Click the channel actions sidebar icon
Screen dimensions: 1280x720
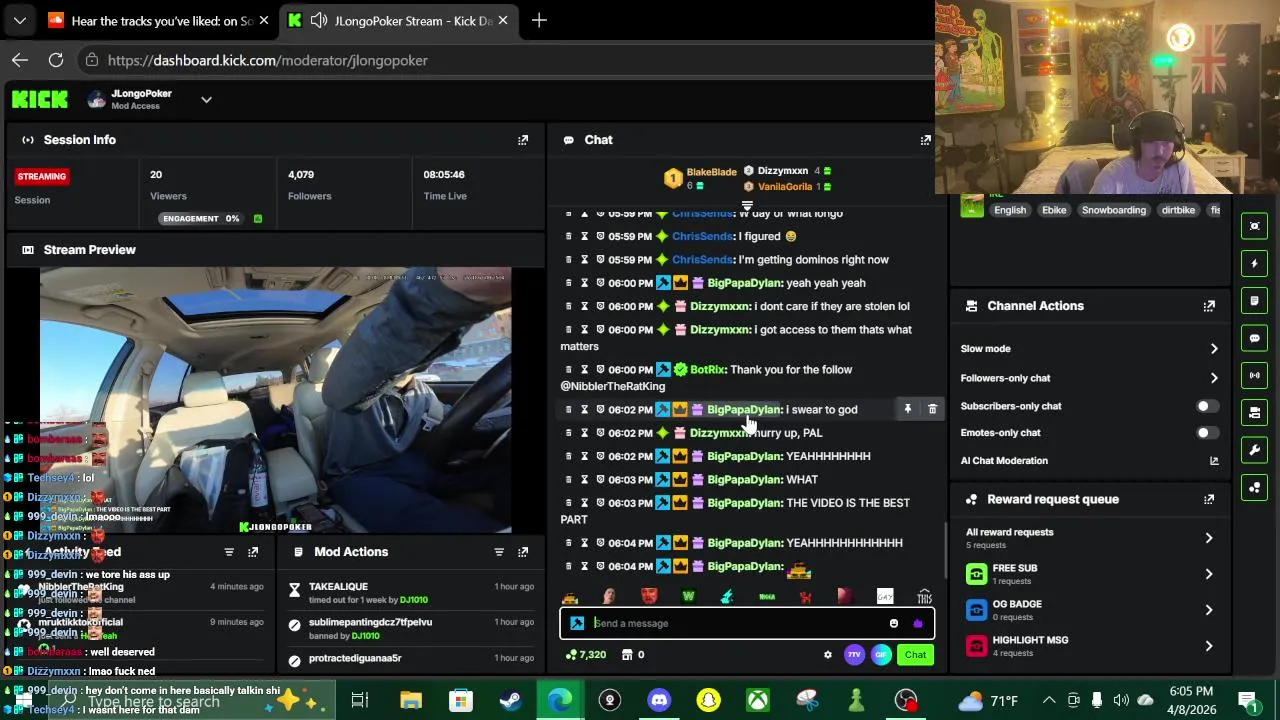point(1255,412)
